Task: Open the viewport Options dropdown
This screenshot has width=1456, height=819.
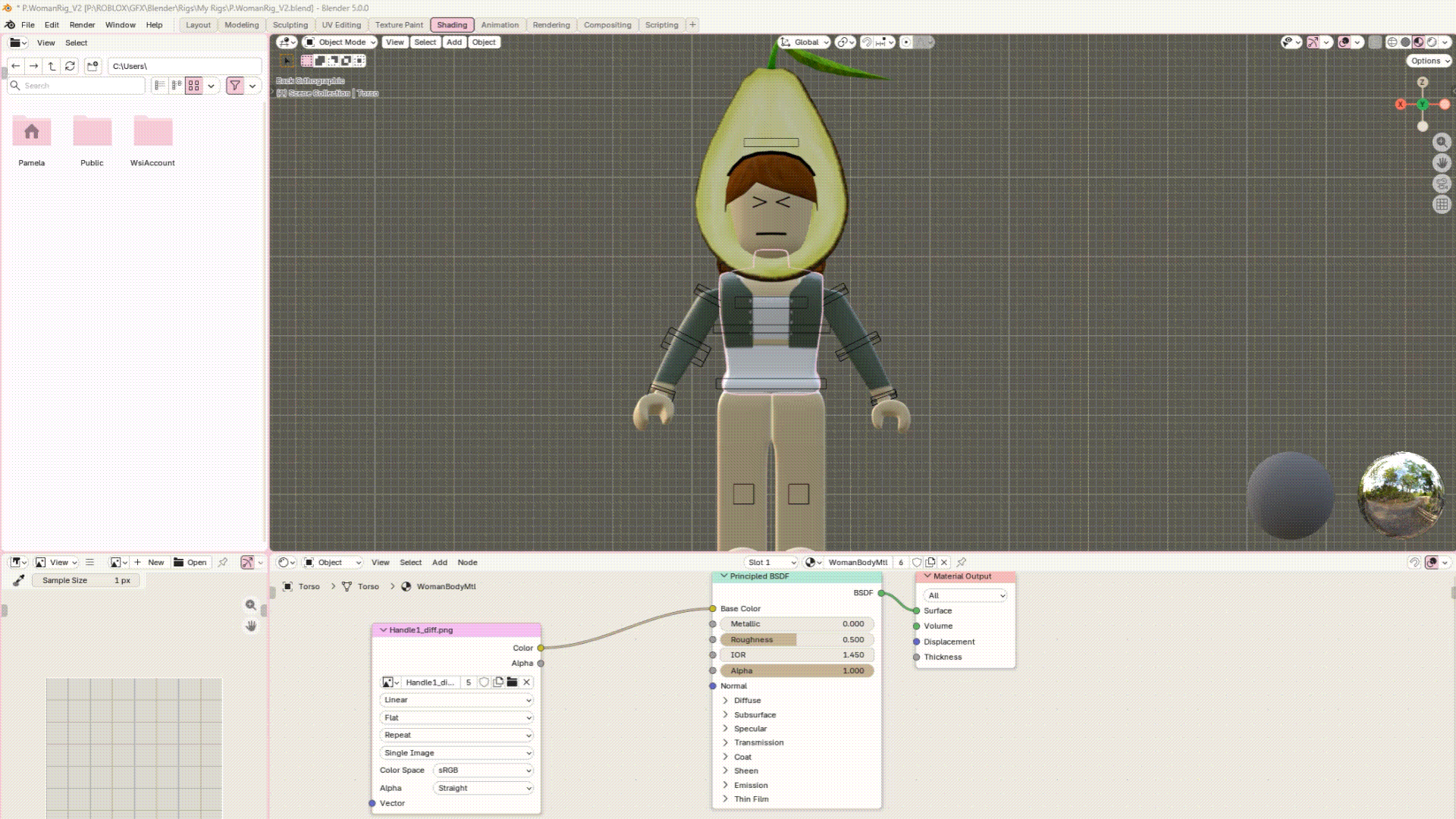Action: point(1429,61)
